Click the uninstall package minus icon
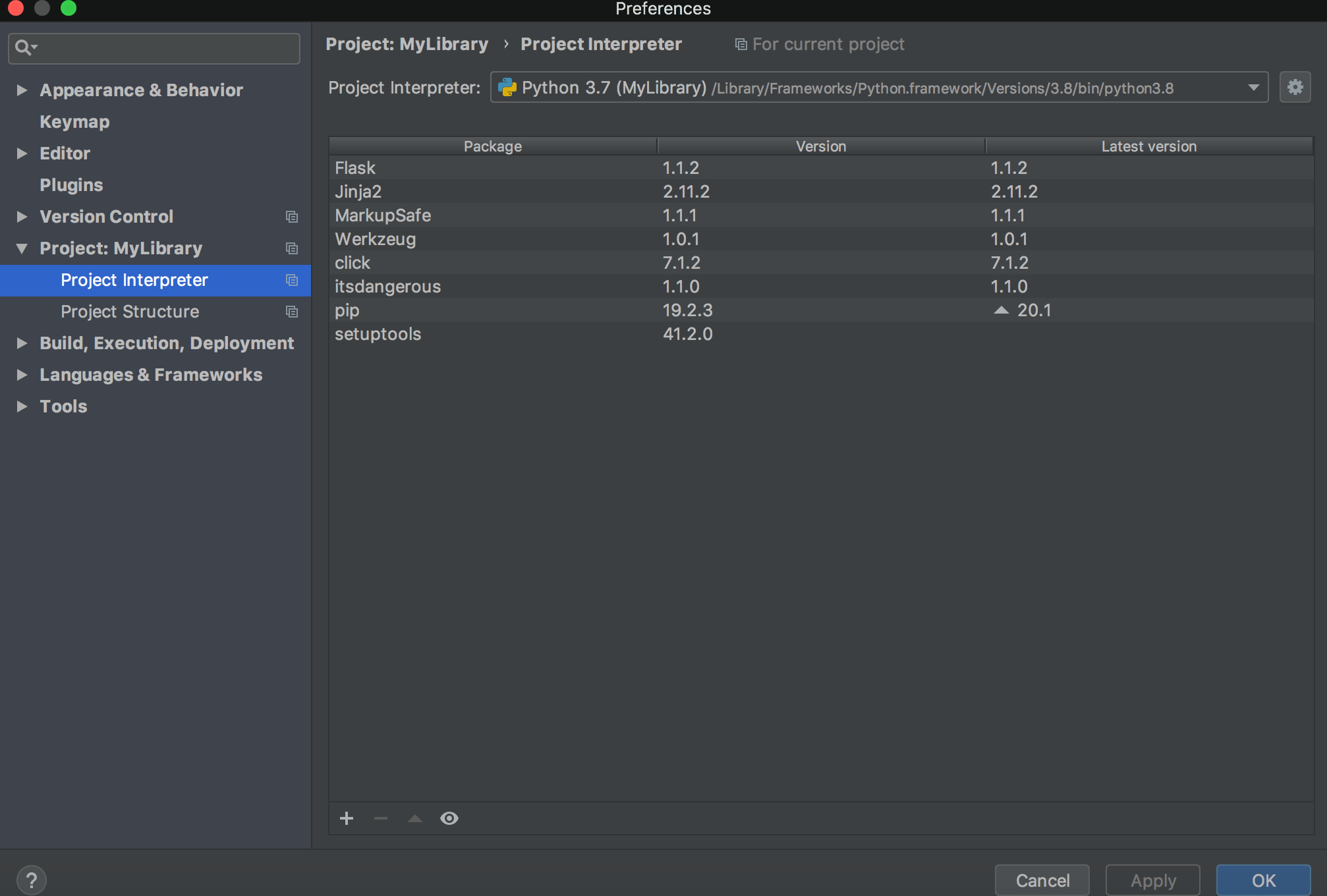 pos(381,818)
